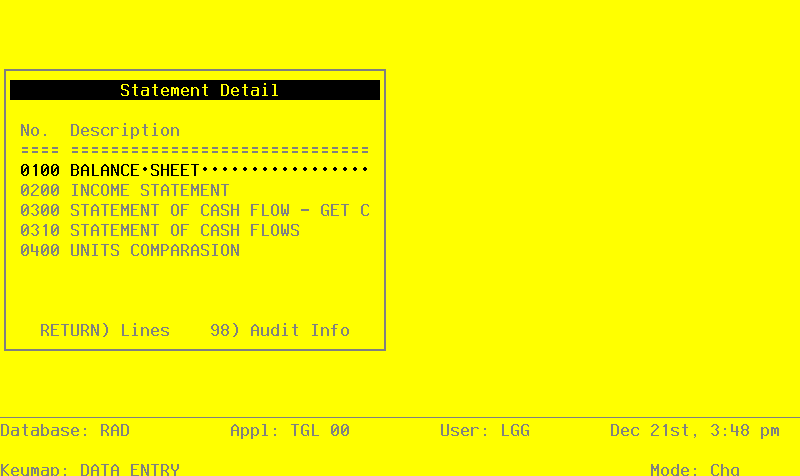Click the Database: RAD status entry
This screenshot has height=476, width=800.
[x=65, y=430]
